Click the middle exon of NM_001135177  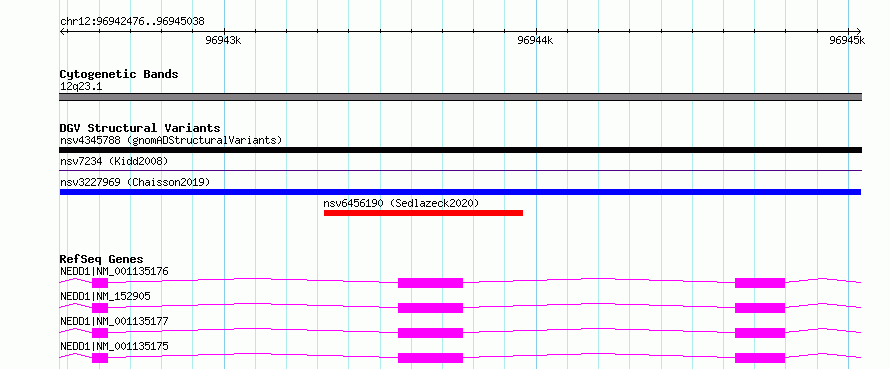430,333
